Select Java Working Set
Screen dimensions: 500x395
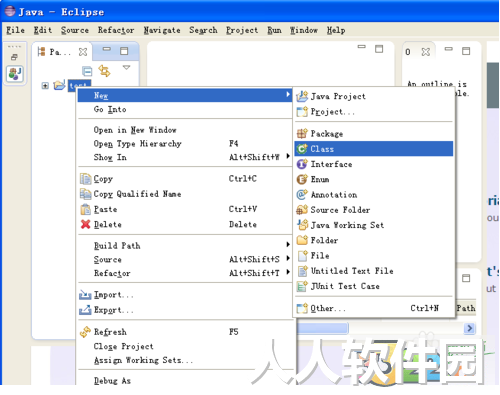[373, 225]
